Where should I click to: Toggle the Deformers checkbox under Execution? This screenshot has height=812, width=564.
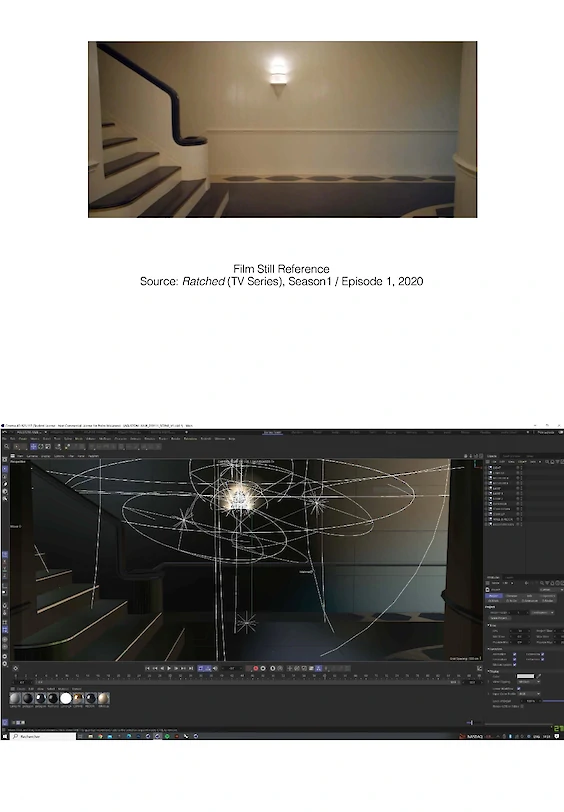click(x=542, y=659)
